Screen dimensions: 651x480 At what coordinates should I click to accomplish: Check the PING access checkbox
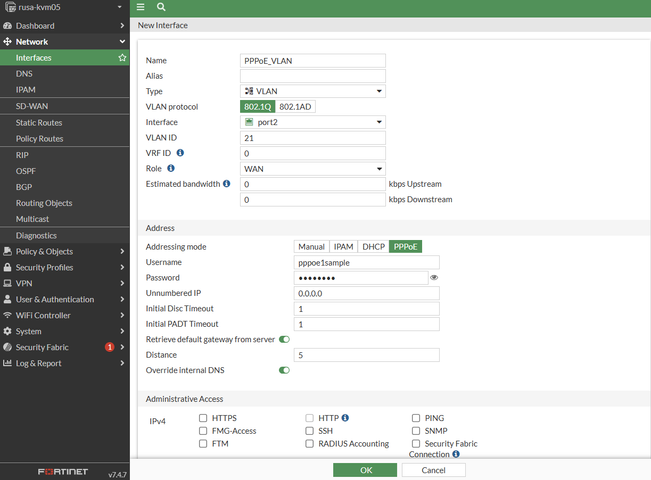(416, 418)
